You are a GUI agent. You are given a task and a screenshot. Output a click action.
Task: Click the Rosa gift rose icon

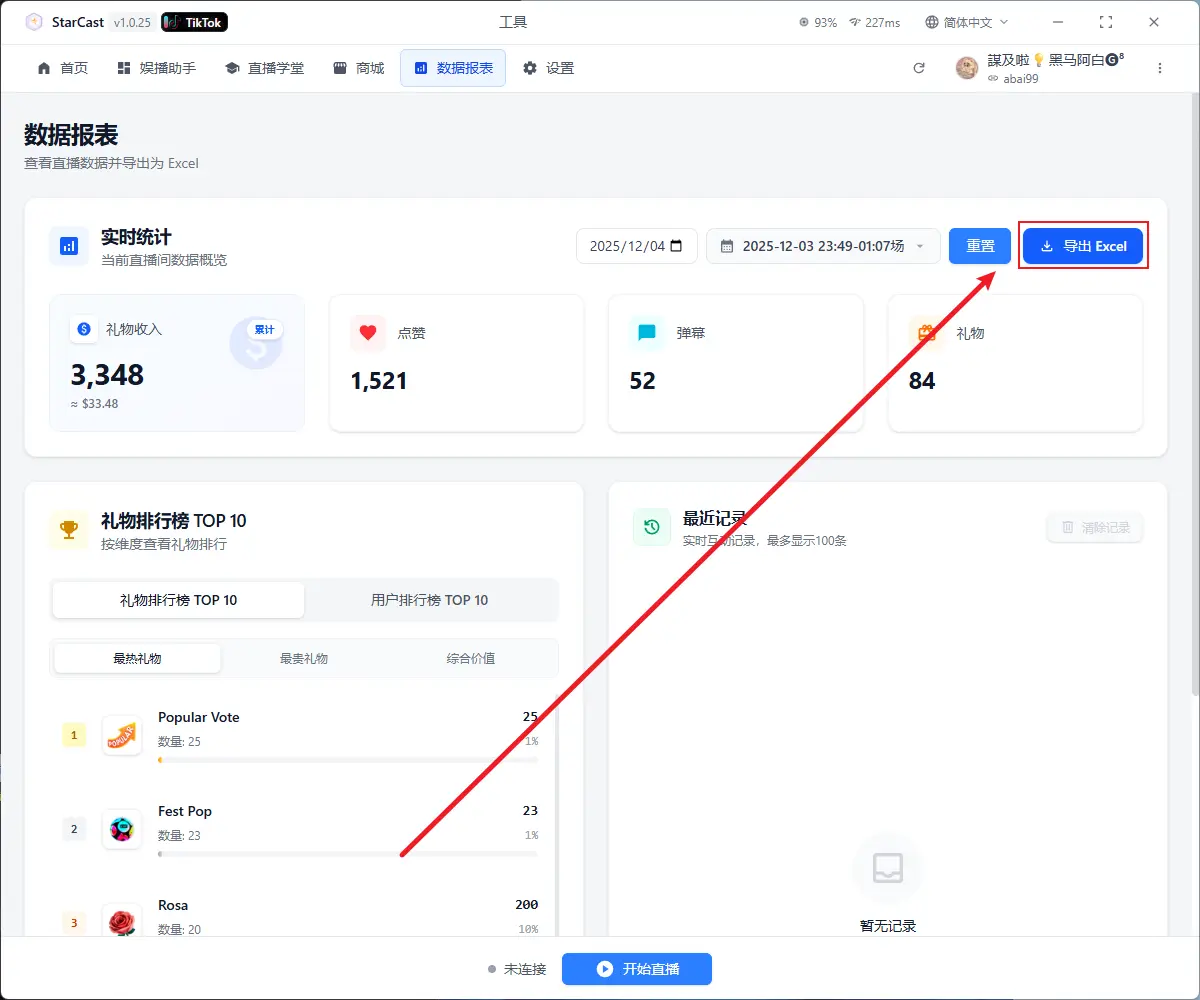click(122, 921)
